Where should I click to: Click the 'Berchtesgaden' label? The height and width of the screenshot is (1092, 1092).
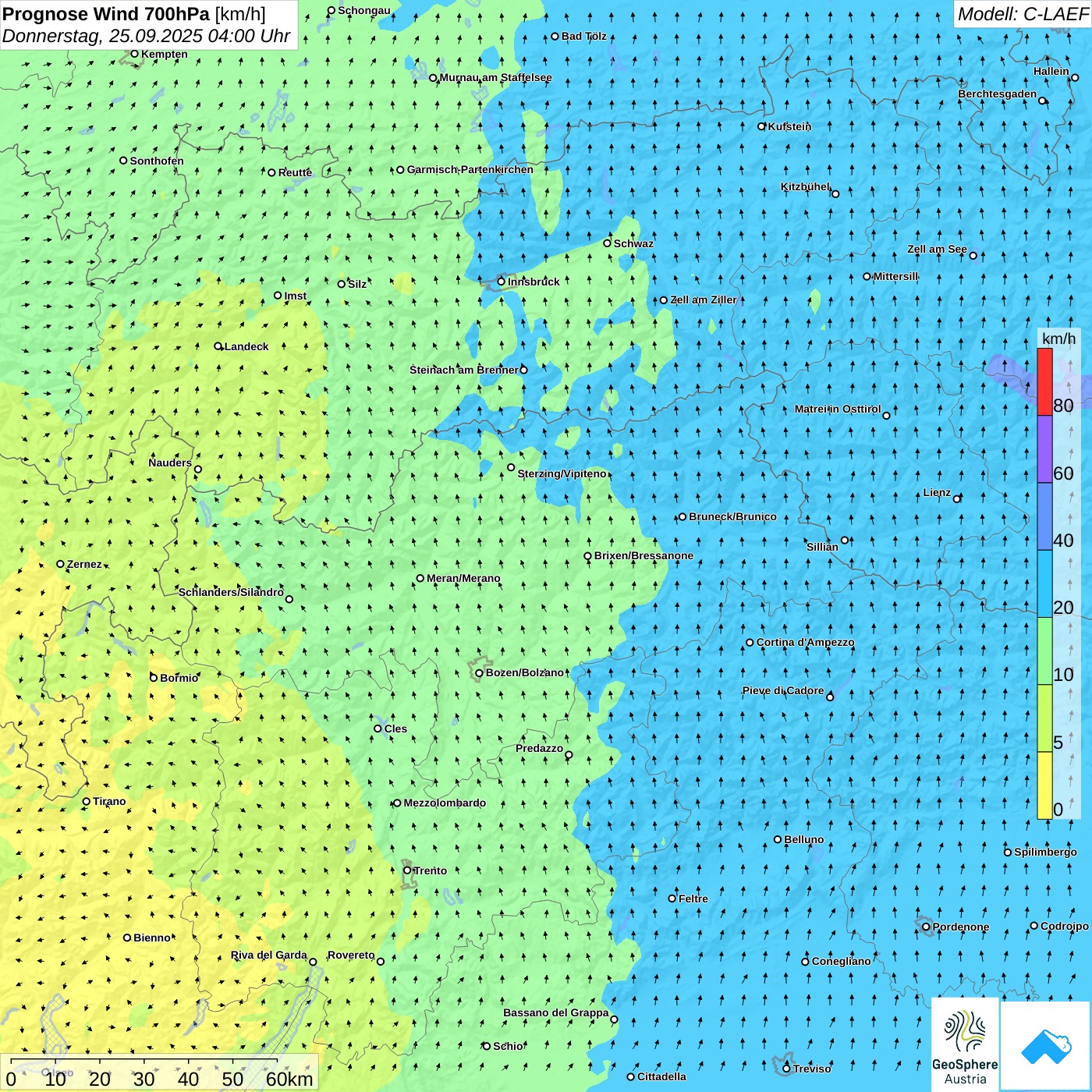pos(998,94)
